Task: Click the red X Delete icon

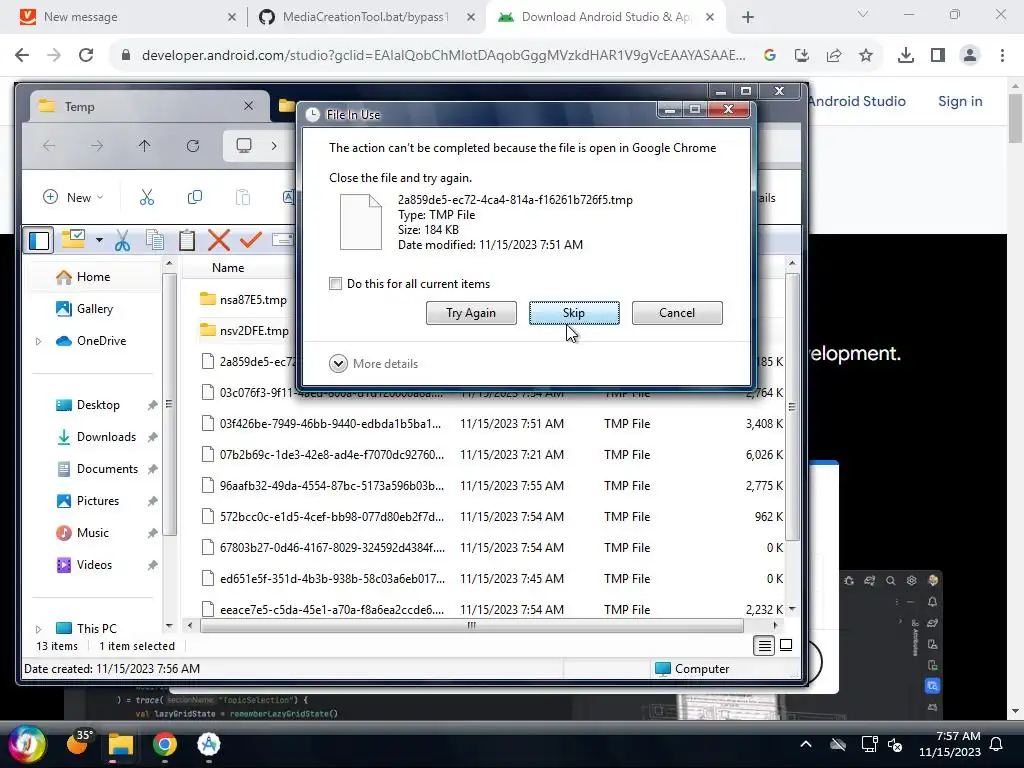Action: click(x=219, y=240)
